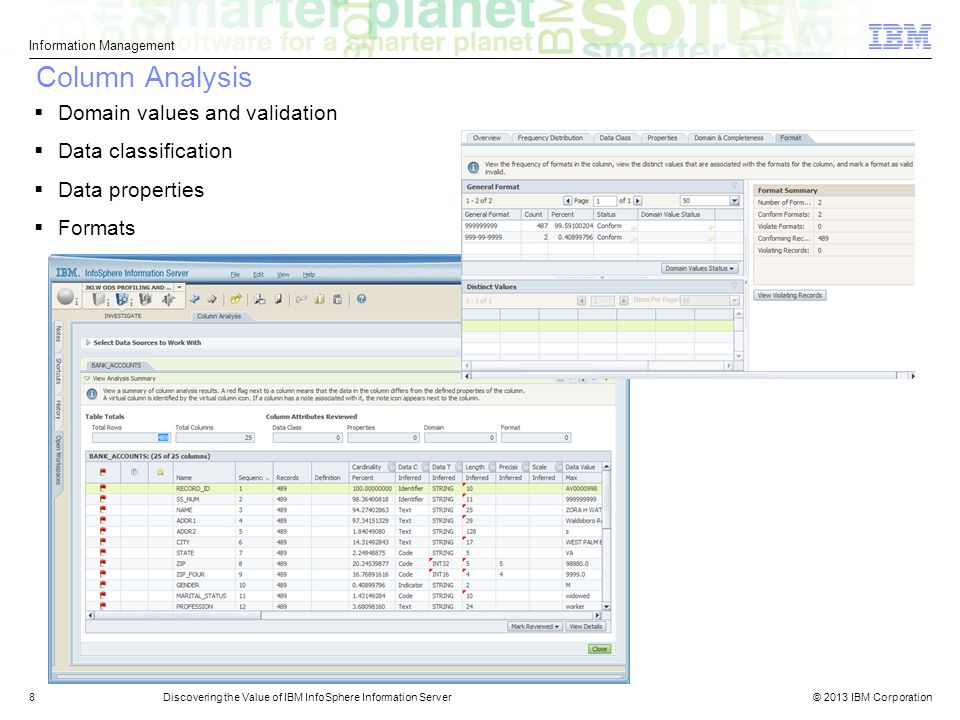Click the red flag icon for SS_NUM row
Screen dimensions: 960x720
(x=103, y=499)
